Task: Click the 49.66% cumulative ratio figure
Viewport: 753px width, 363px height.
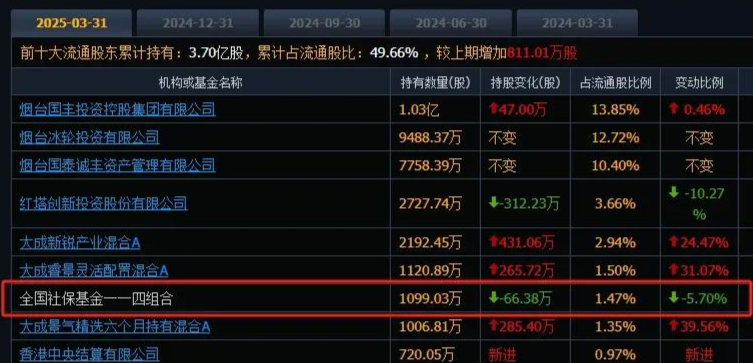Action: [x=394, y=53]
